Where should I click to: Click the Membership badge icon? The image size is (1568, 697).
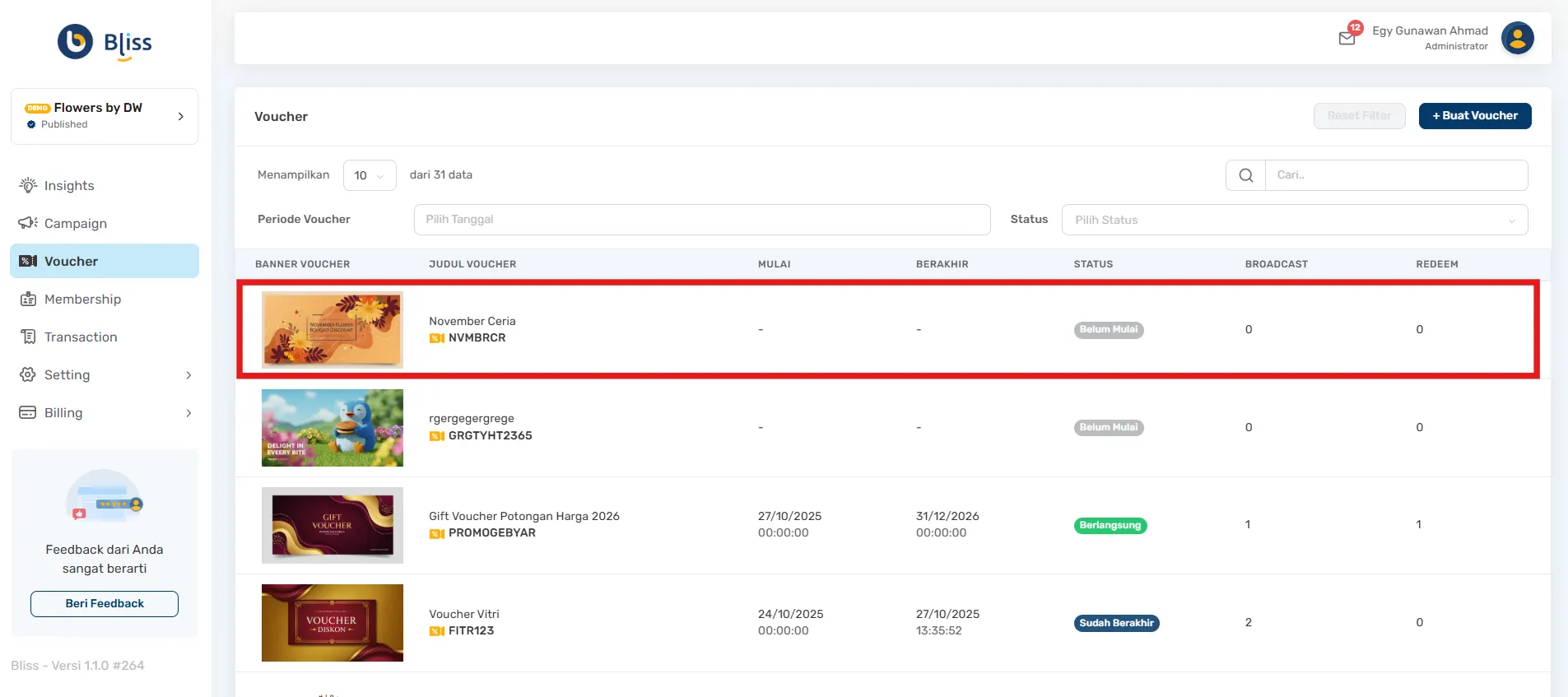tap(28, 299)
